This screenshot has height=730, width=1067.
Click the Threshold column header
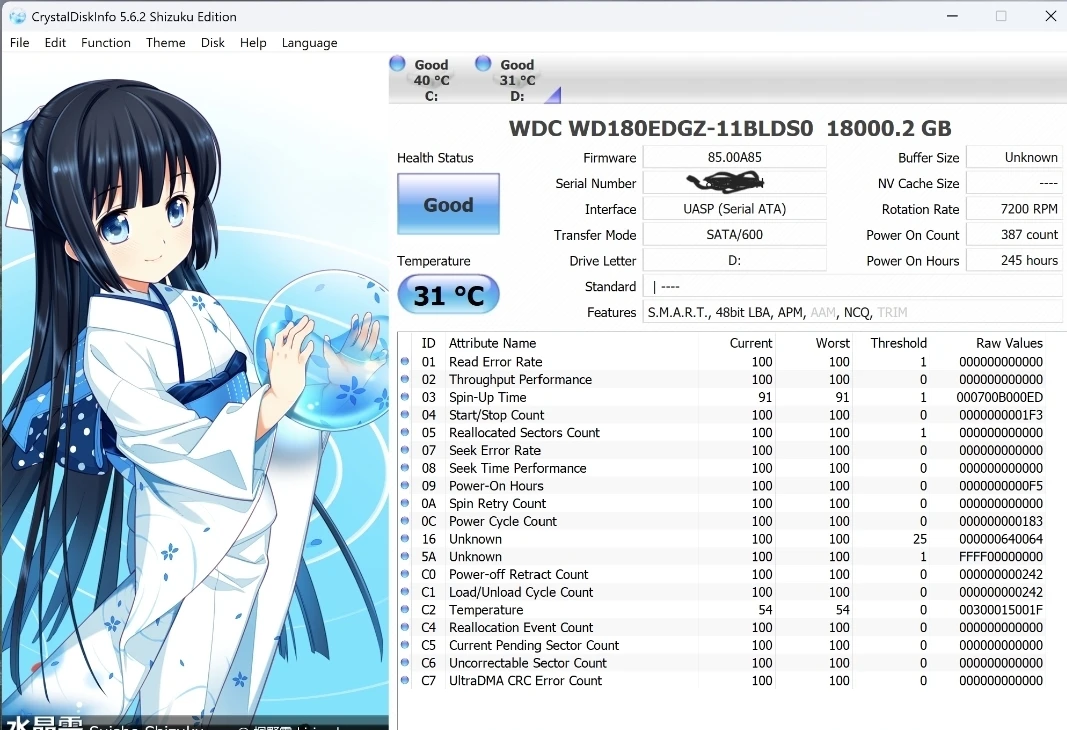[x=898, y=343]
